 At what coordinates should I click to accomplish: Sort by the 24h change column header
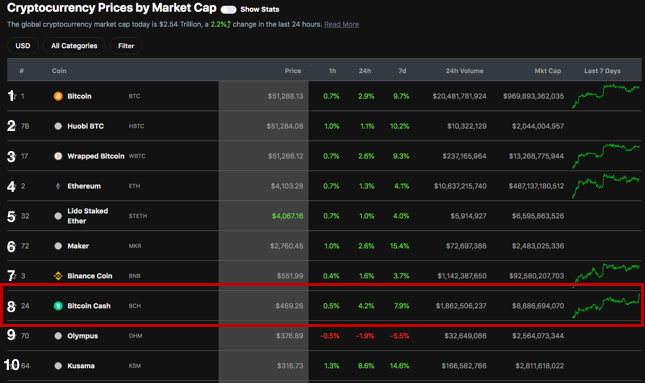[365, 71]
